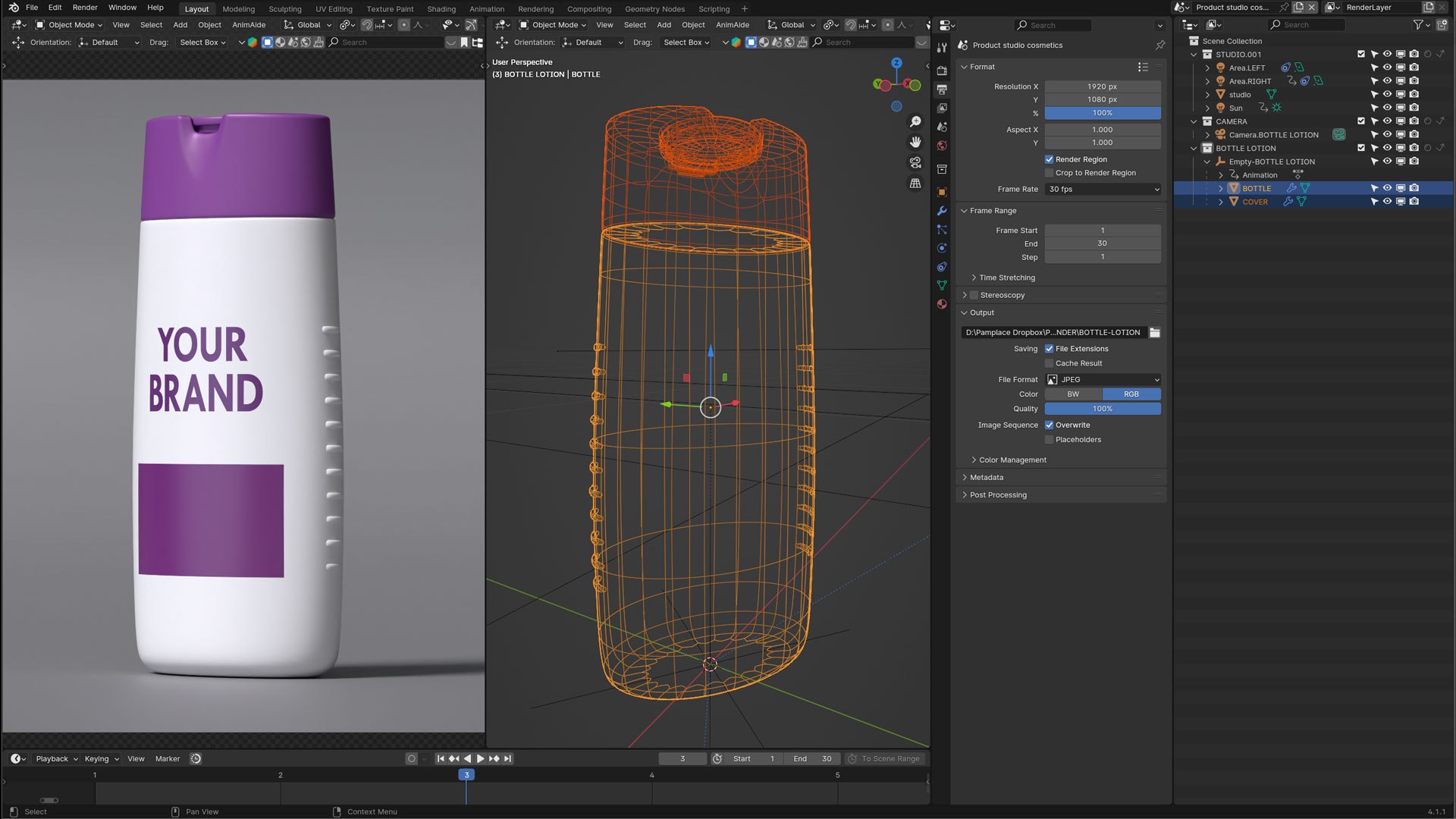Open the Object Data properties tab

[942, 285]
